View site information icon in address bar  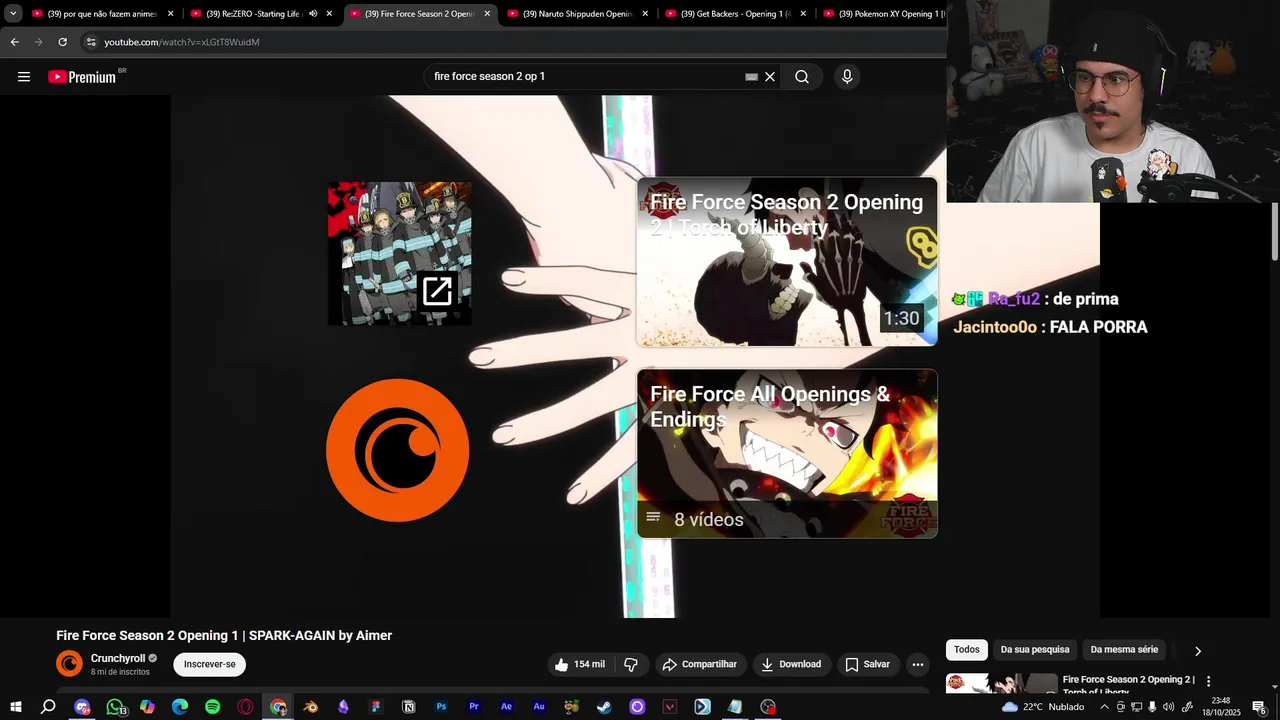coord(91,42)
